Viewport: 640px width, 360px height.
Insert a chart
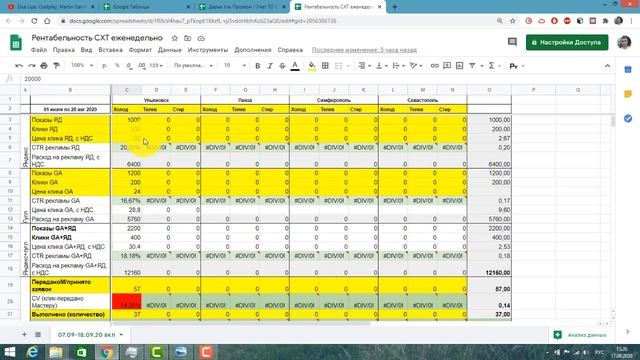[x=460, y=66]
